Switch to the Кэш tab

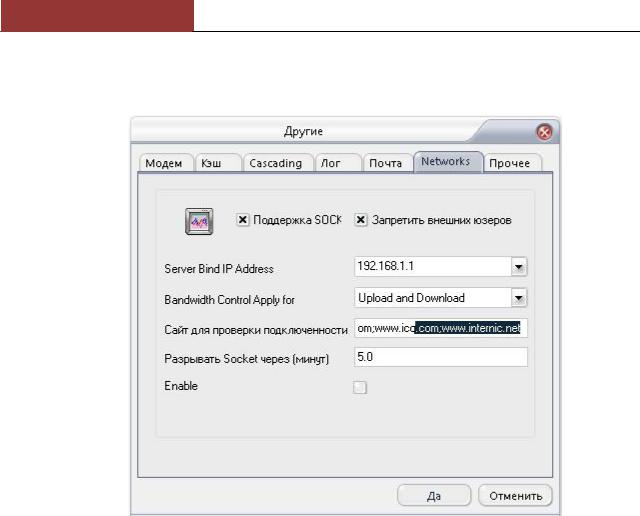tap(216, 163)
